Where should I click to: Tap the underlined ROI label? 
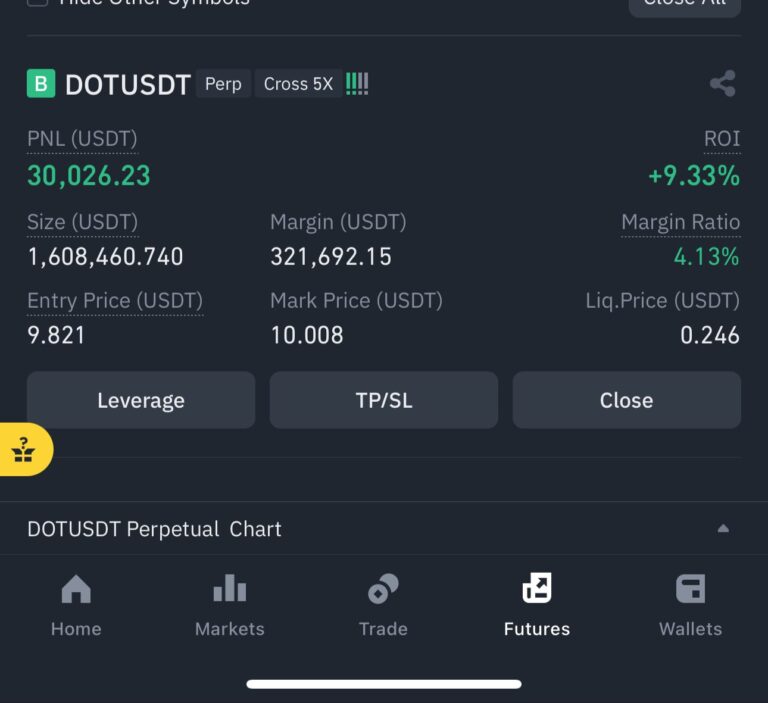(x=722, y=139)
